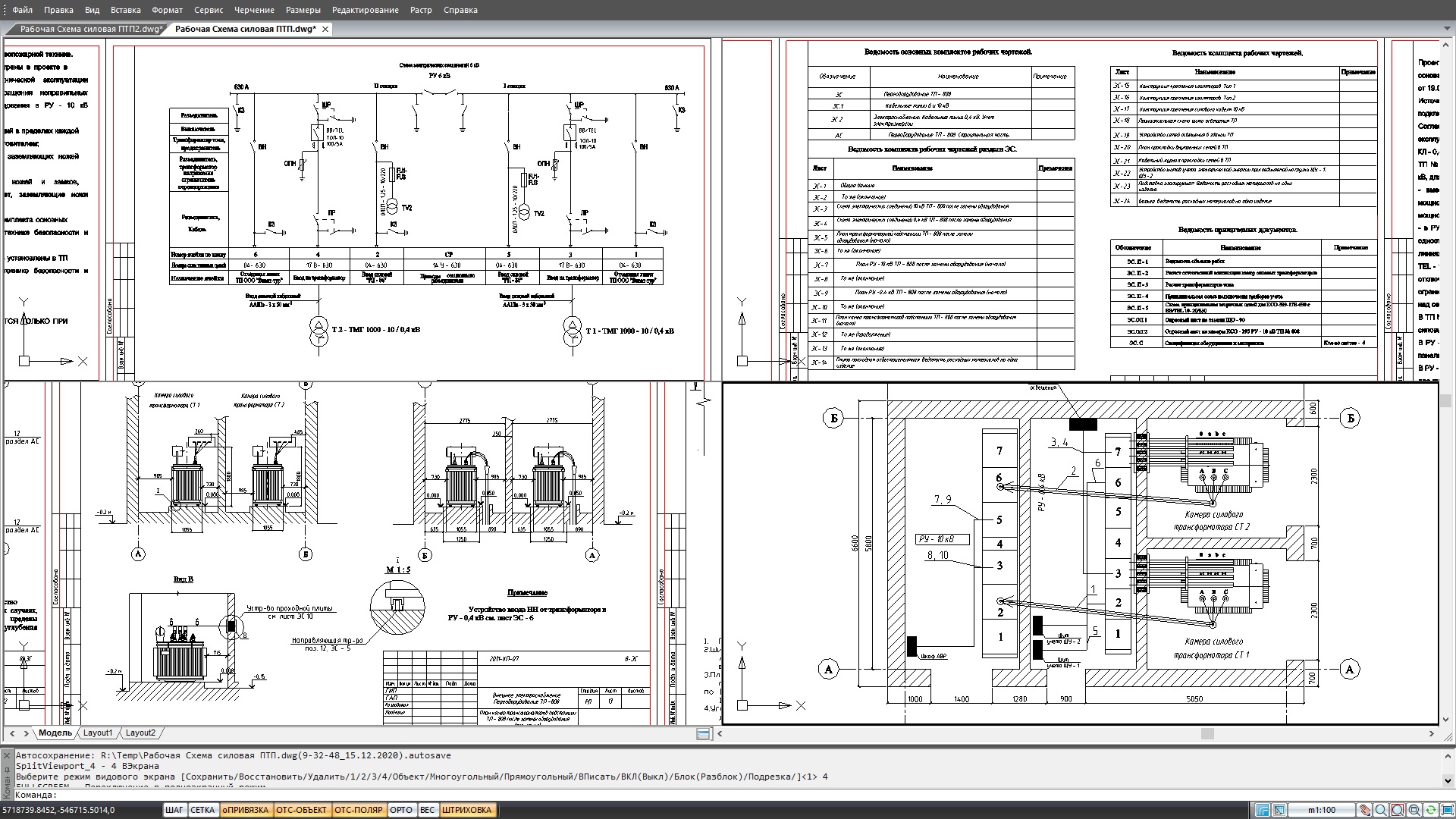Image resolution: width=1456 pixels, height=819 pixels.
Task: Toggle ШТРИХОВКА hatch display
Action: coord(467,810)
